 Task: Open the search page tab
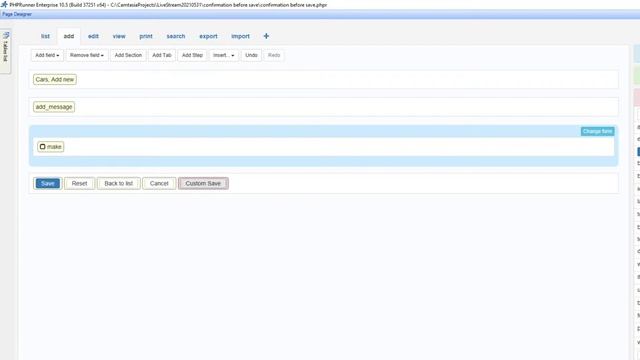click(176, 36)
